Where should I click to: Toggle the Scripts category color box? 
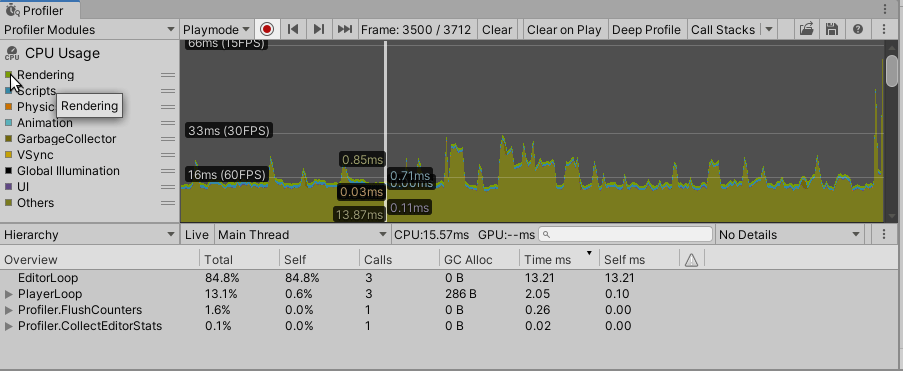(8, 91)
